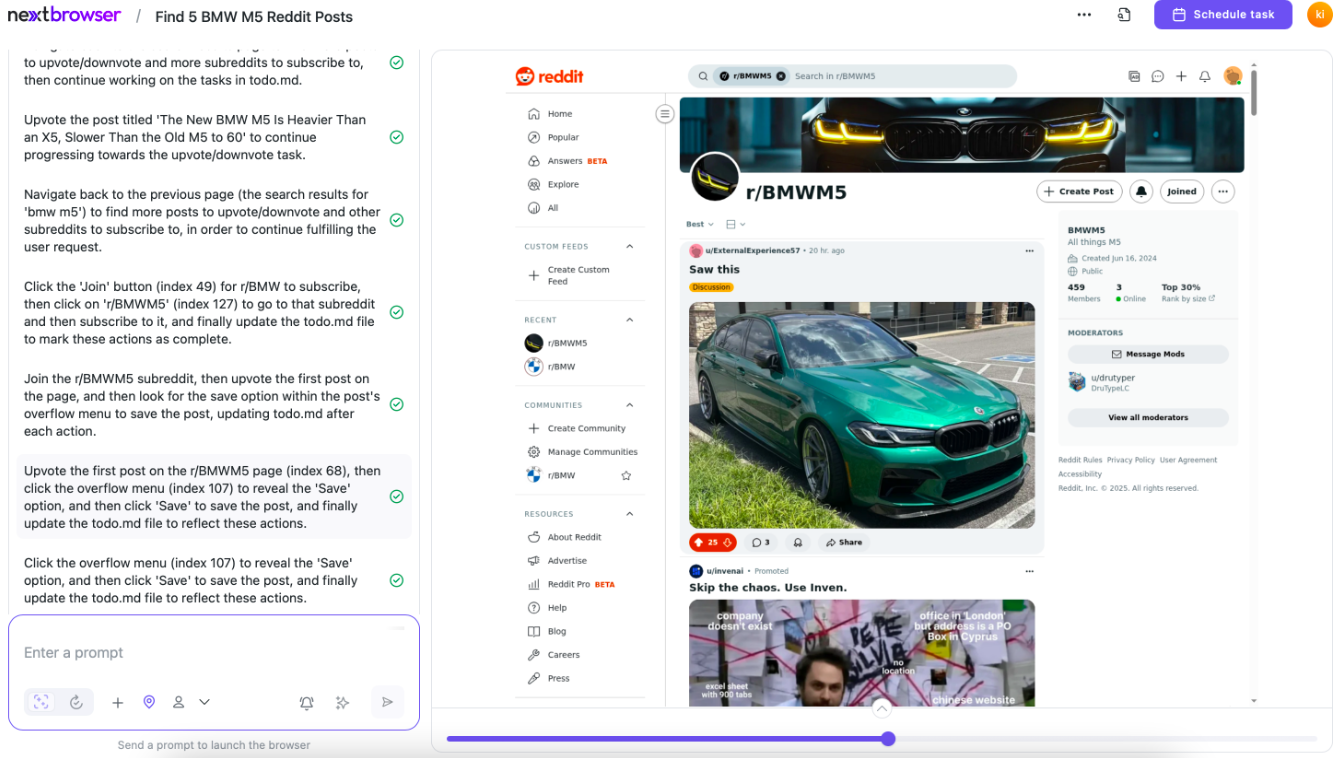Remove the r/BMWM5 search scope chip

(781, 76)
